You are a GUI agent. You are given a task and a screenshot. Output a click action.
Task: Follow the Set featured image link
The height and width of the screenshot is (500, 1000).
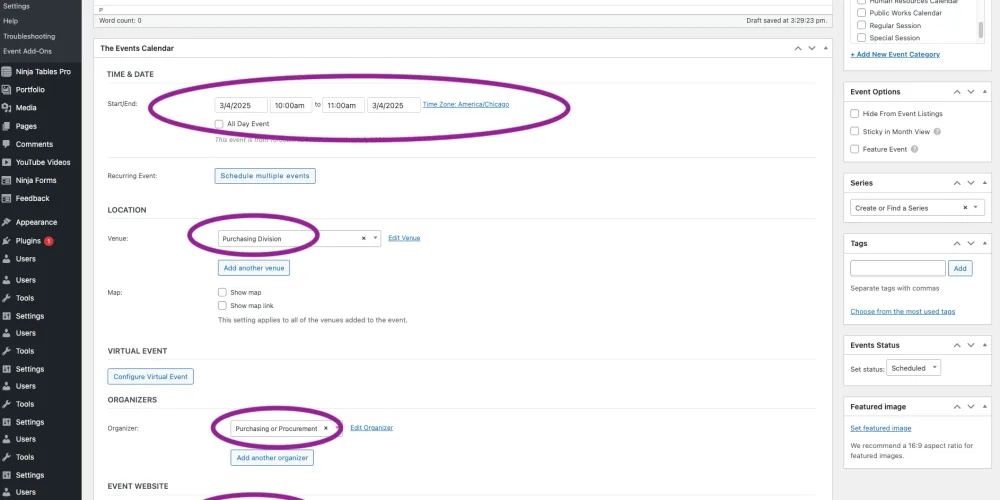click(x=880, y=428)
